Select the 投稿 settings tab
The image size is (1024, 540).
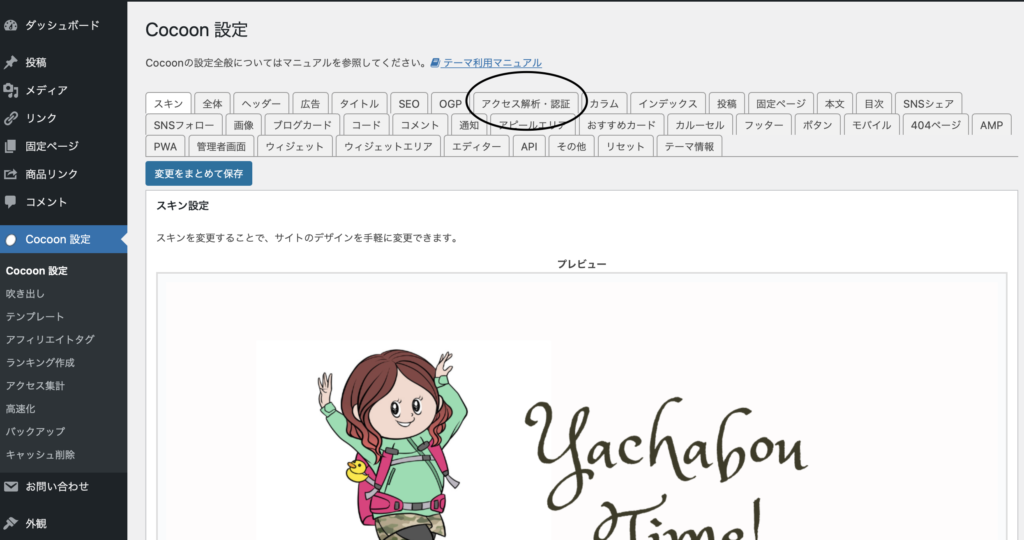click(727, 103)
